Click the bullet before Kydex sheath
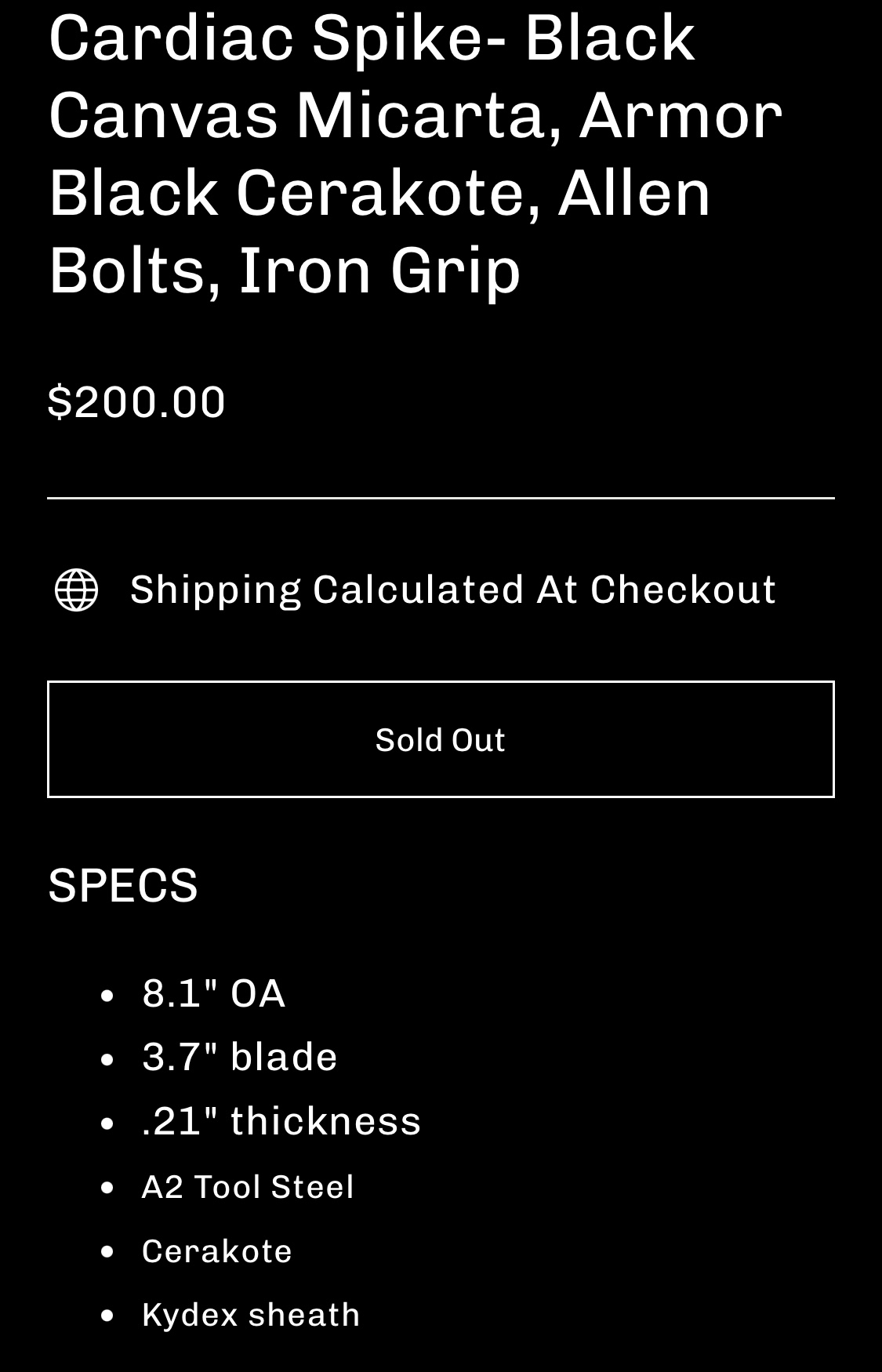882x1372 pixels. click(108, 1316)
